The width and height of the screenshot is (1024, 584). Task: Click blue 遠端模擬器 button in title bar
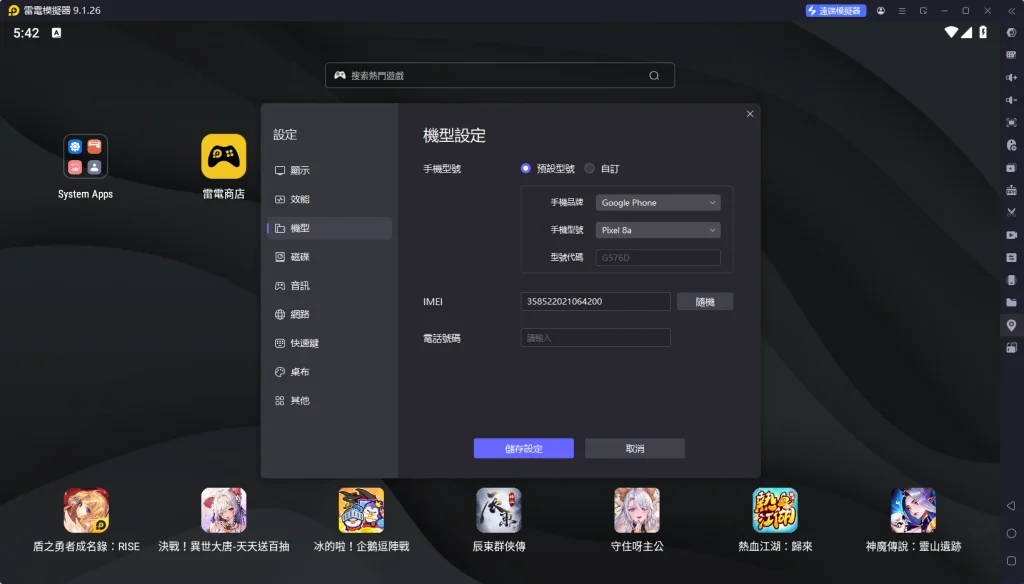(x=836, y=10)
